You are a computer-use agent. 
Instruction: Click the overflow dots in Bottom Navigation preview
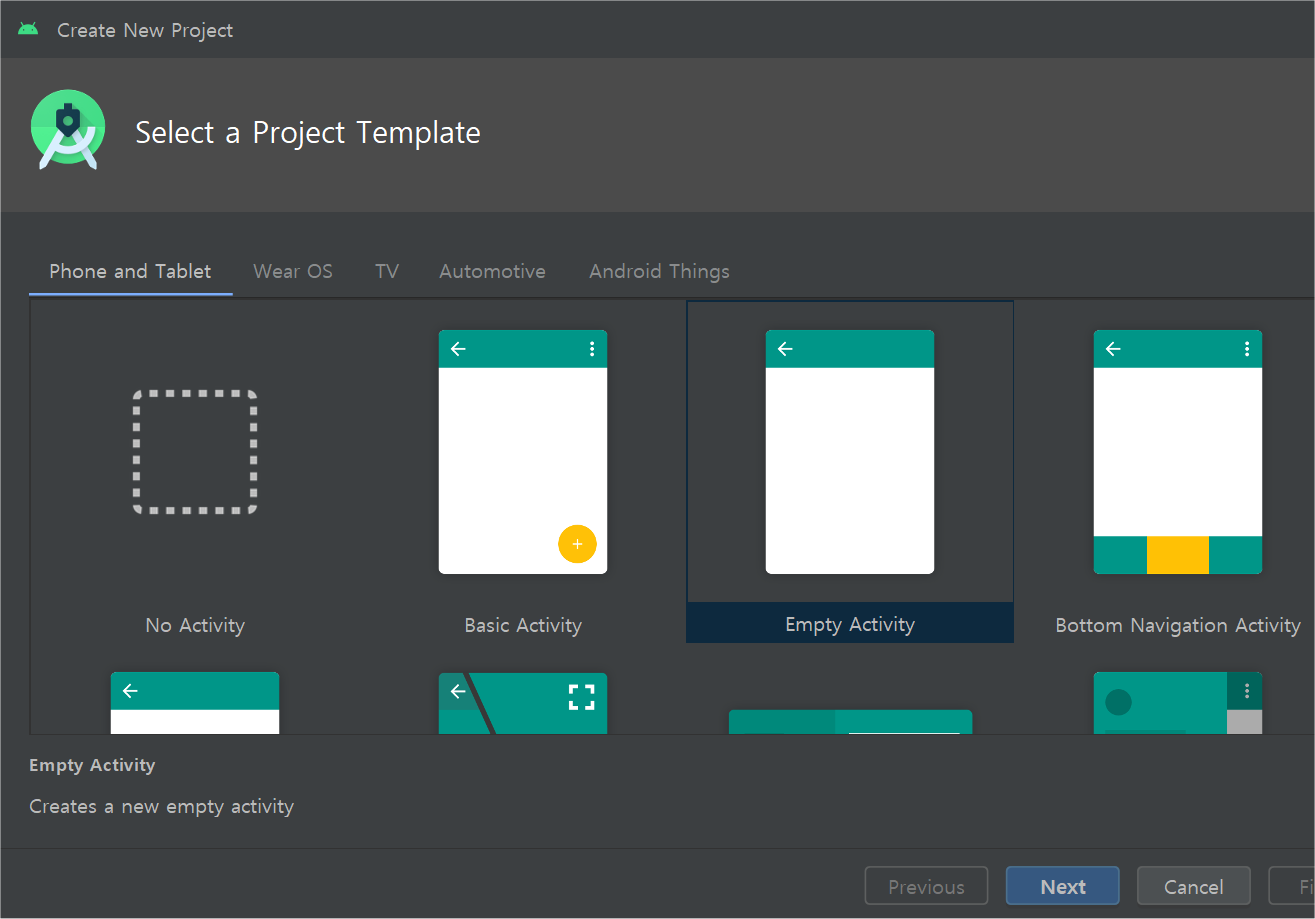[1247, 349]
